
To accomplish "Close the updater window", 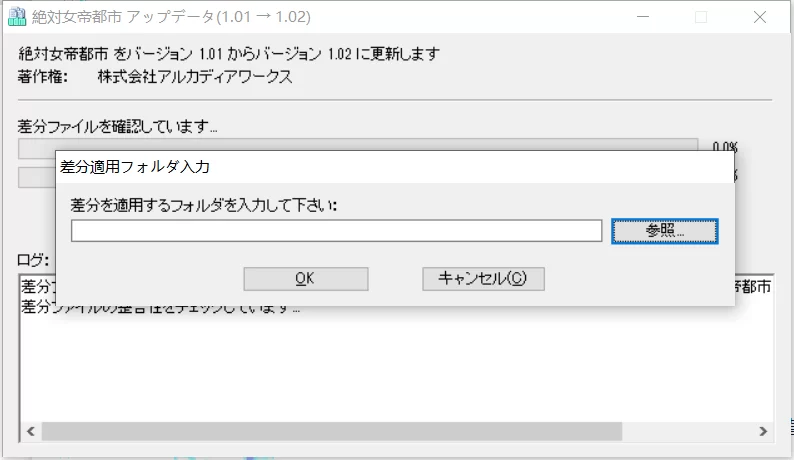I will tap(760, 17).
